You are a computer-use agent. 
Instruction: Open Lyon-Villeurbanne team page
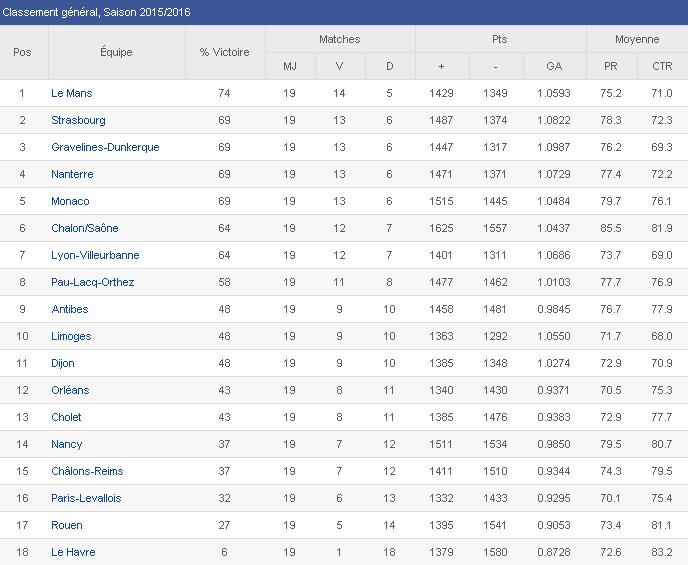point(93,255)
